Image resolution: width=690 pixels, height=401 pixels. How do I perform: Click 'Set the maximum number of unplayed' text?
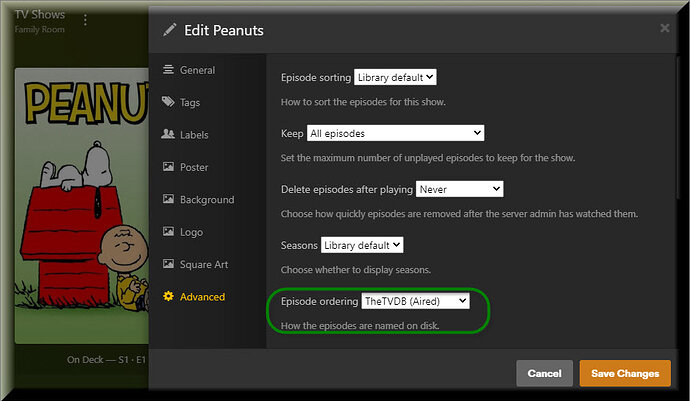pos(428,158)
